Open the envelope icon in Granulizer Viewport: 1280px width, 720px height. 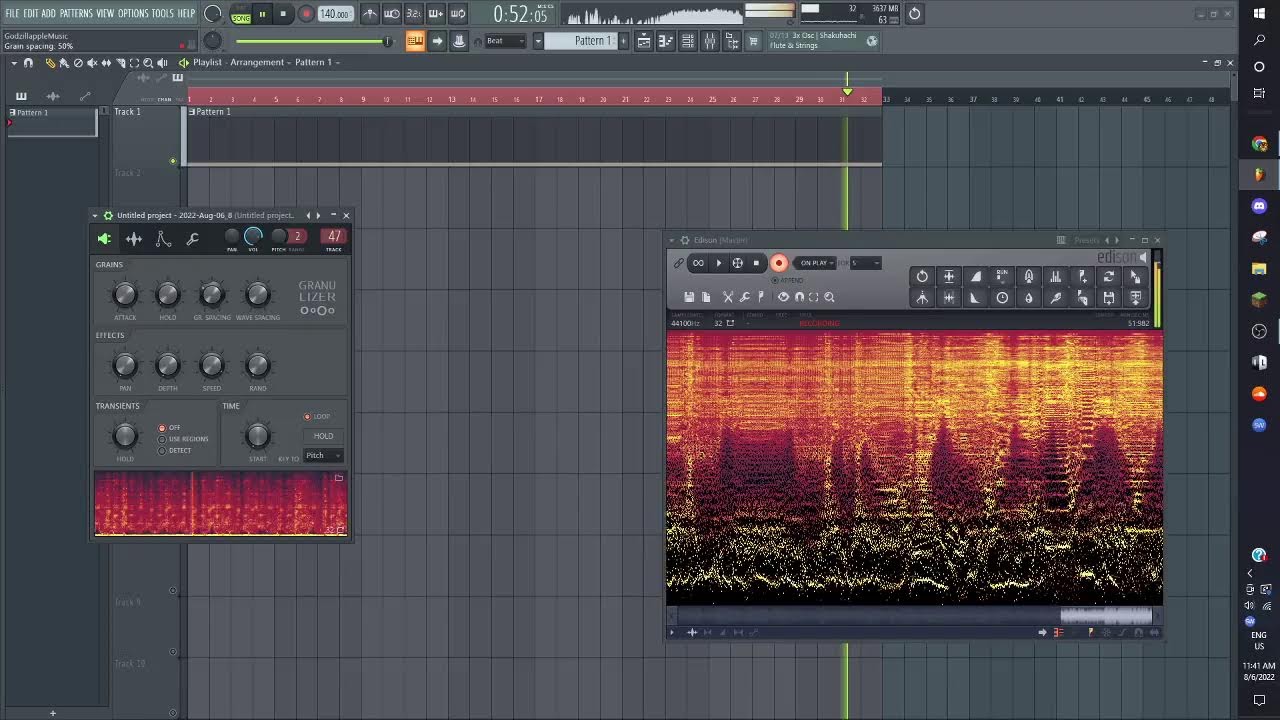(x=163, y=238)
